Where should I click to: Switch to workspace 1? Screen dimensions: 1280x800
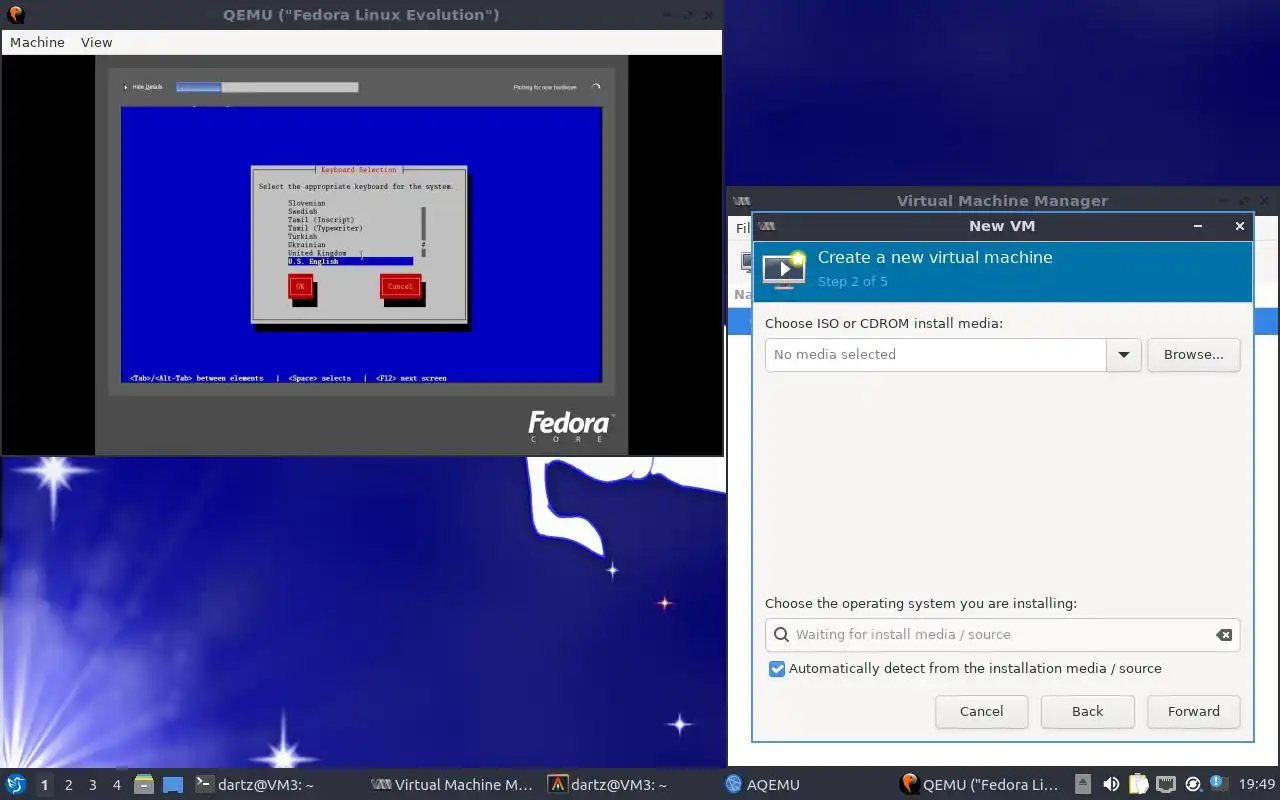click(x=44, y=785)
